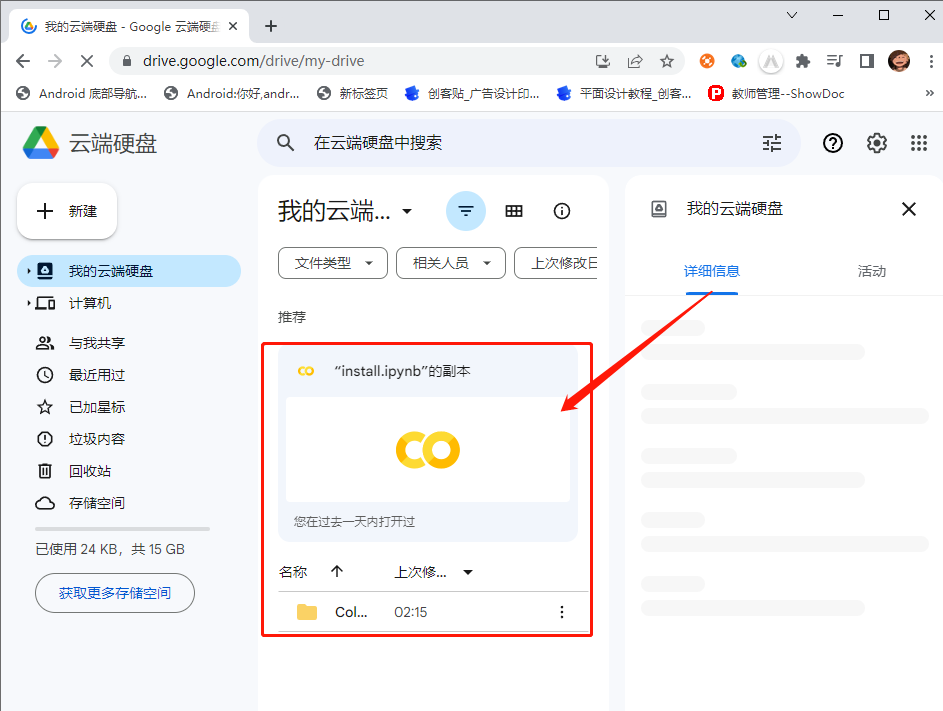Image resolution: width=943 pixels, height=711 pixels.
Task: Open the People filter dropdown
Action: [450, 263]
